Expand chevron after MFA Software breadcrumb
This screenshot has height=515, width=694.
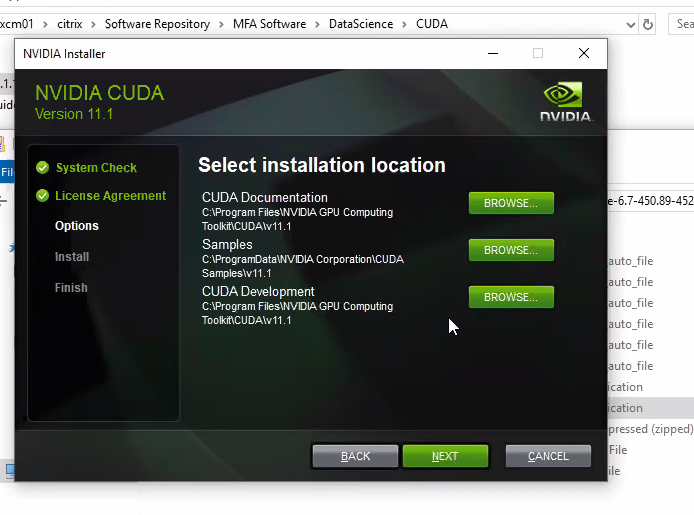(317, 24)
